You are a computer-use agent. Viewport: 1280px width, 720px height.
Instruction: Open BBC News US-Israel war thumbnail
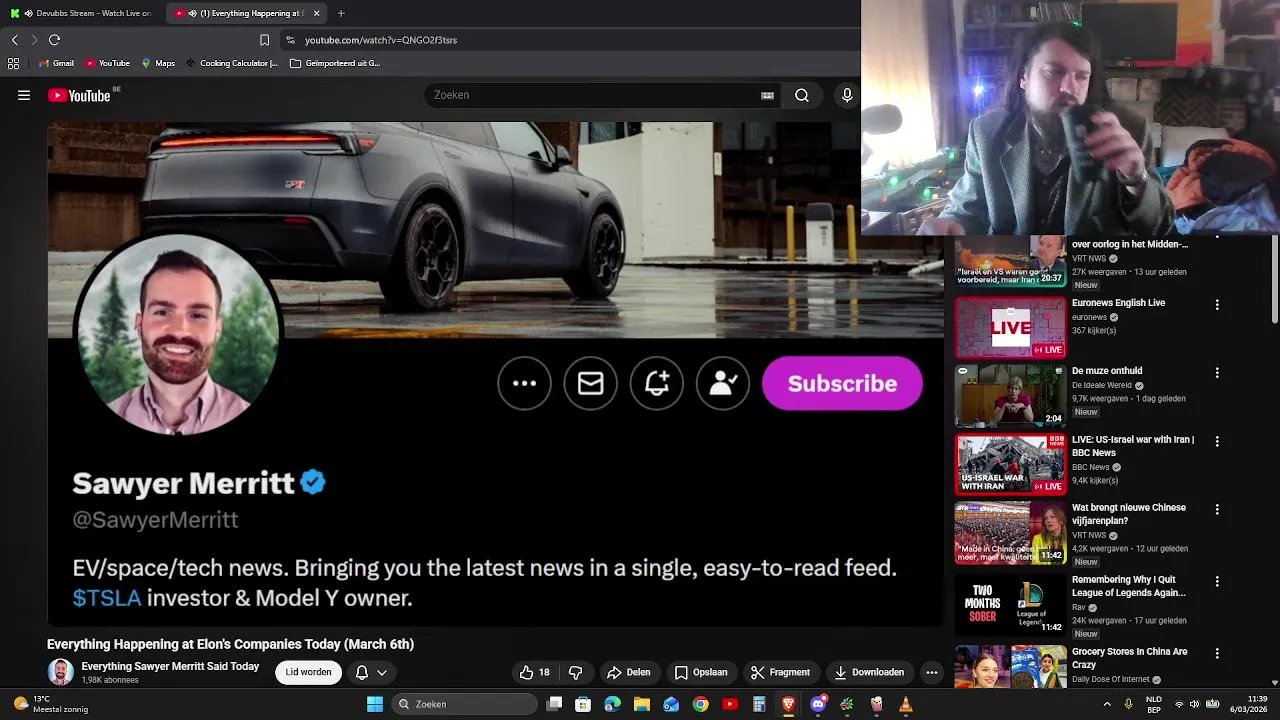(1010, 464)
